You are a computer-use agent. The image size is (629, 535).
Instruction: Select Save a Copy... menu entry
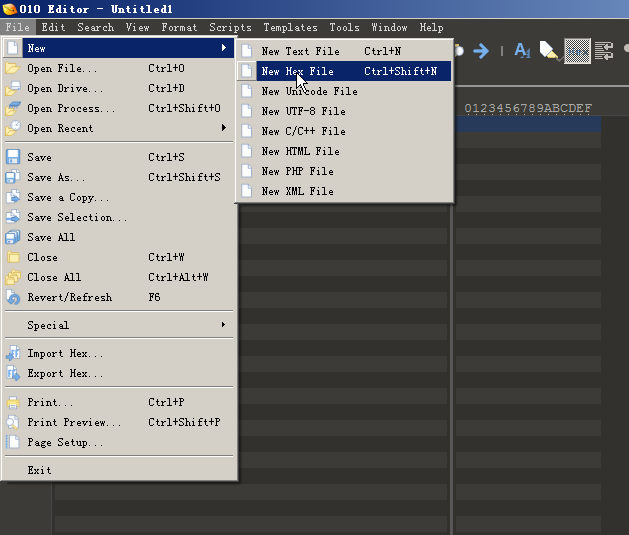[119, 197]
